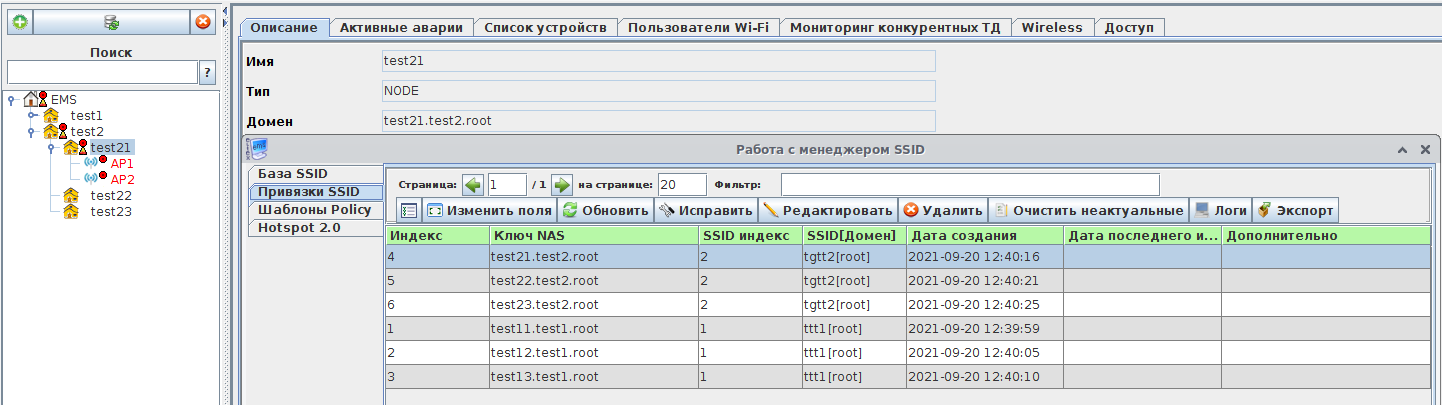Sort by Дата создания column header
Viewport: 1442px width, 405px height.
tap(985, 235)
